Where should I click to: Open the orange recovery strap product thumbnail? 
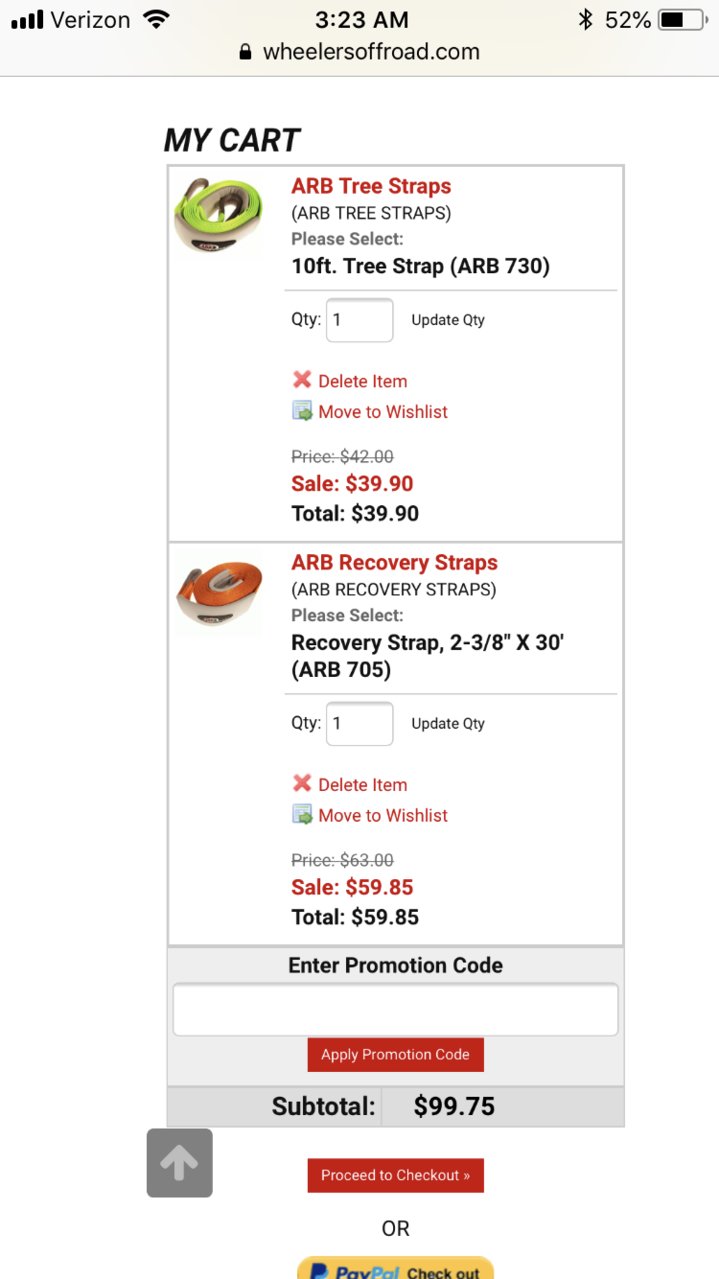pyautogui.click(x=218, y=593)
